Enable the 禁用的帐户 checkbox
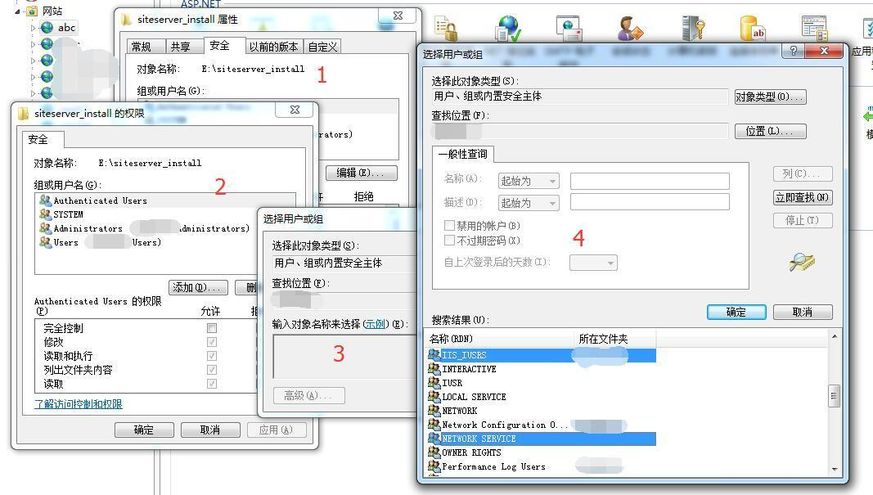 click(449, 226)
